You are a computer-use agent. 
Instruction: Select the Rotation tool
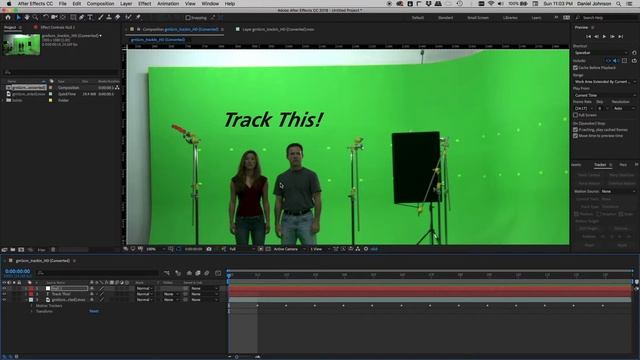(x=45, y=18)
